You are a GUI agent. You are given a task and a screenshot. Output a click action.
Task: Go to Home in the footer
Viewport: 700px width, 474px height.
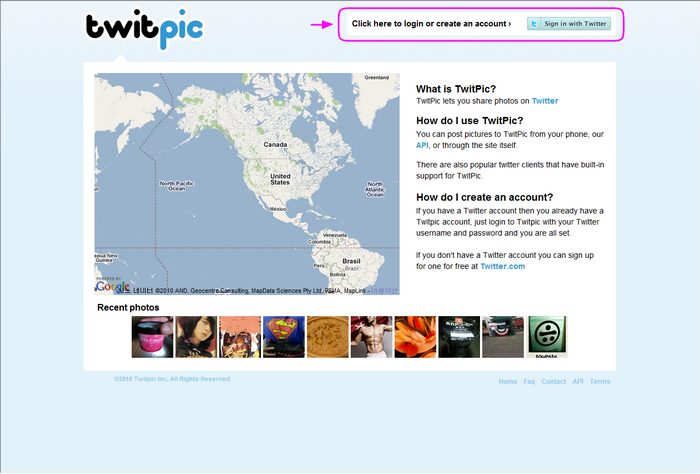508,382
